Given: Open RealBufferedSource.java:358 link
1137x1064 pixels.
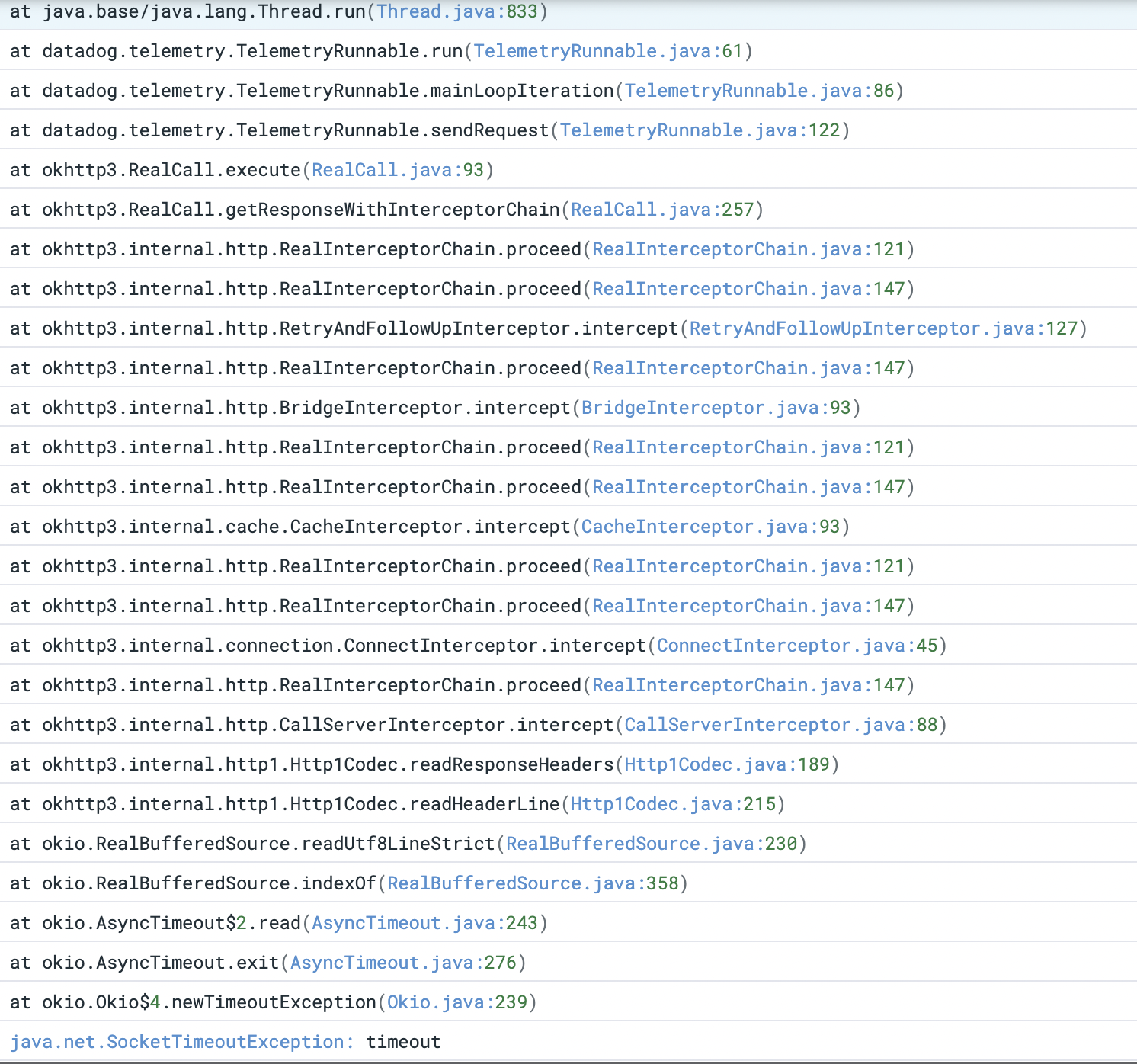Looking at the screenshot, I should [x=533, y=883].
